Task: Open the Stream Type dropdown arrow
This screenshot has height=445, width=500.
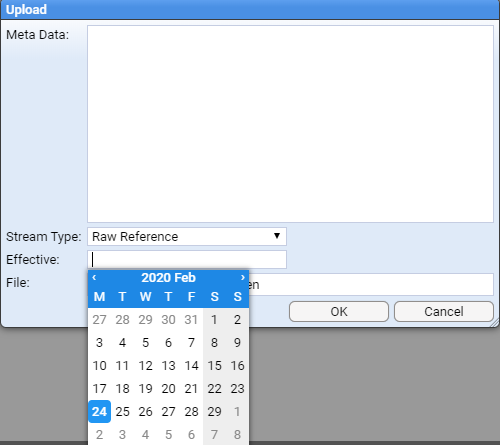Action: 277,236
